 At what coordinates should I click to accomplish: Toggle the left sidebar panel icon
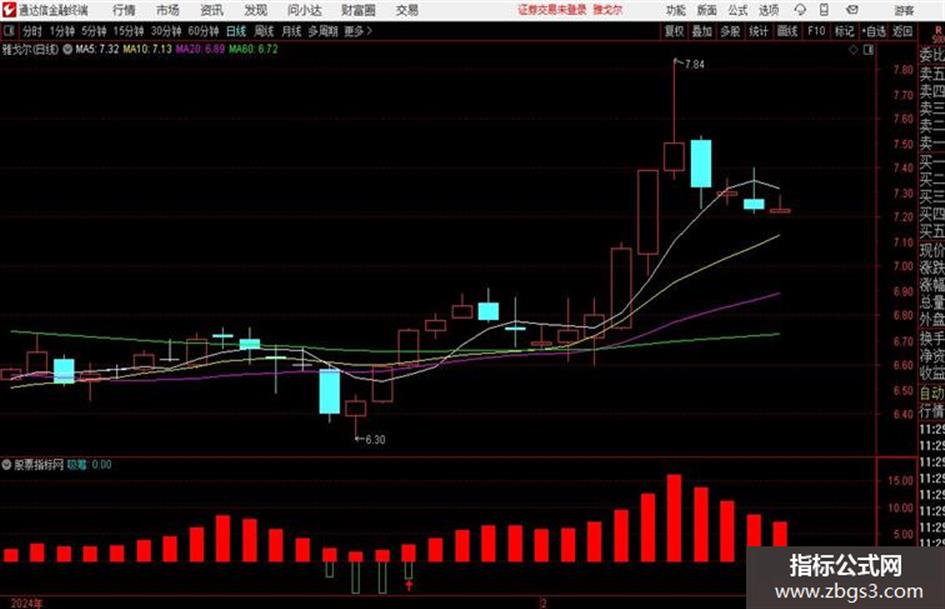coord(8,31)
